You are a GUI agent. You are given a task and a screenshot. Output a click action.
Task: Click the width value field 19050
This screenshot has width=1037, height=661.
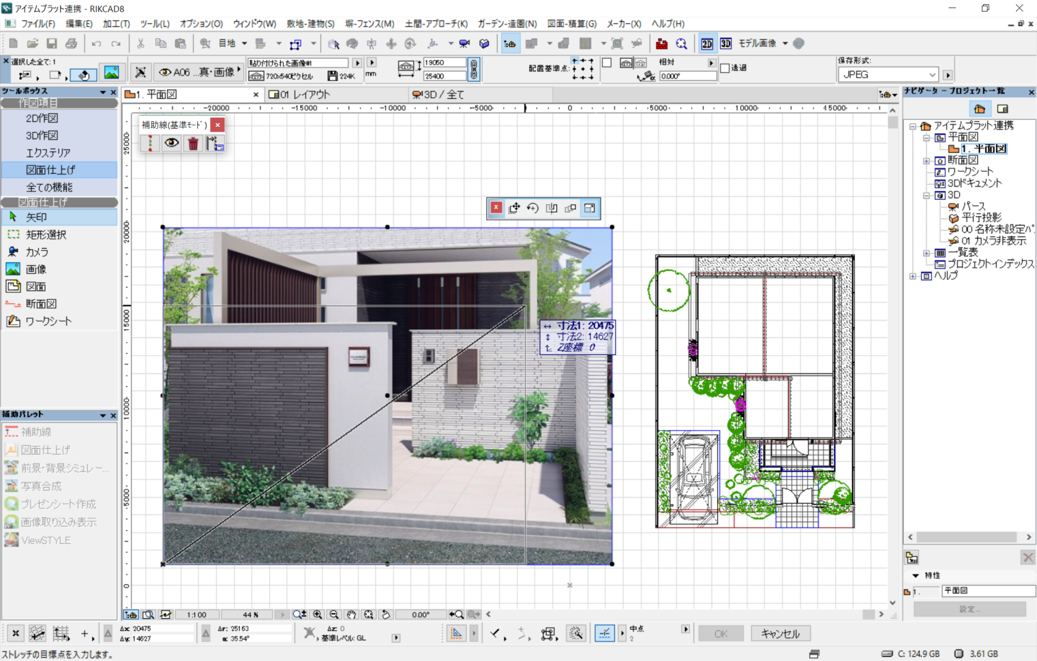444,63
